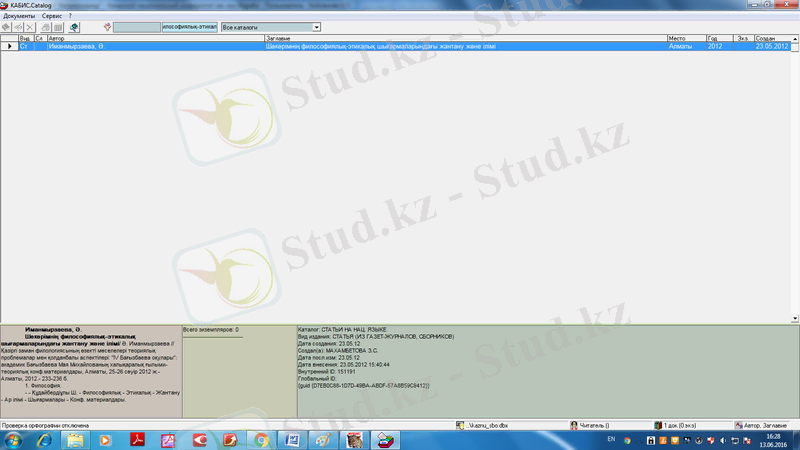The width and height of the screenshot is (800, 450).
Task: Click the kaznu_sbo.dbx database status entry
Action: (487, 426)
